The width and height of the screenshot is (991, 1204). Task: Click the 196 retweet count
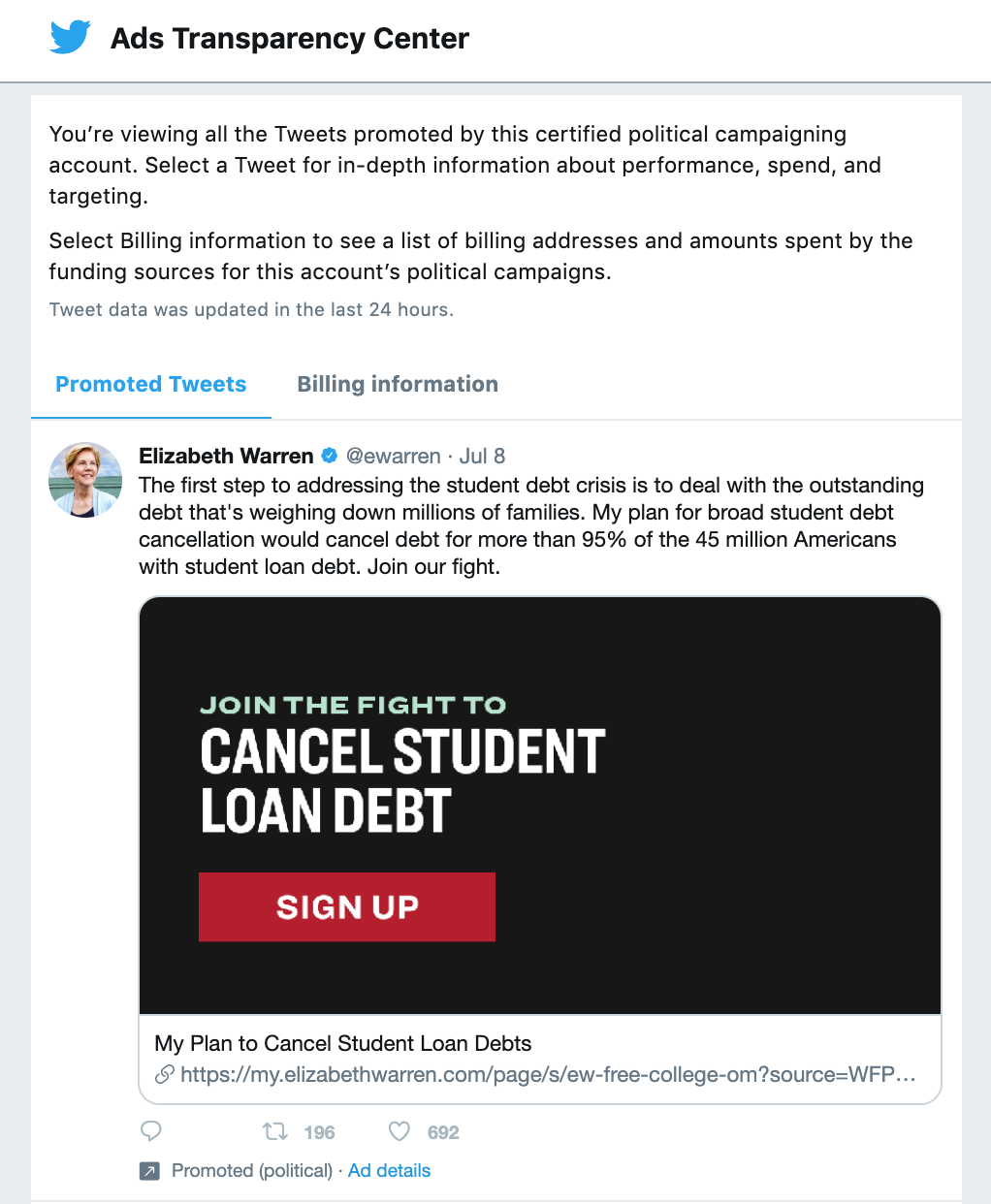tap(319, 1132)
